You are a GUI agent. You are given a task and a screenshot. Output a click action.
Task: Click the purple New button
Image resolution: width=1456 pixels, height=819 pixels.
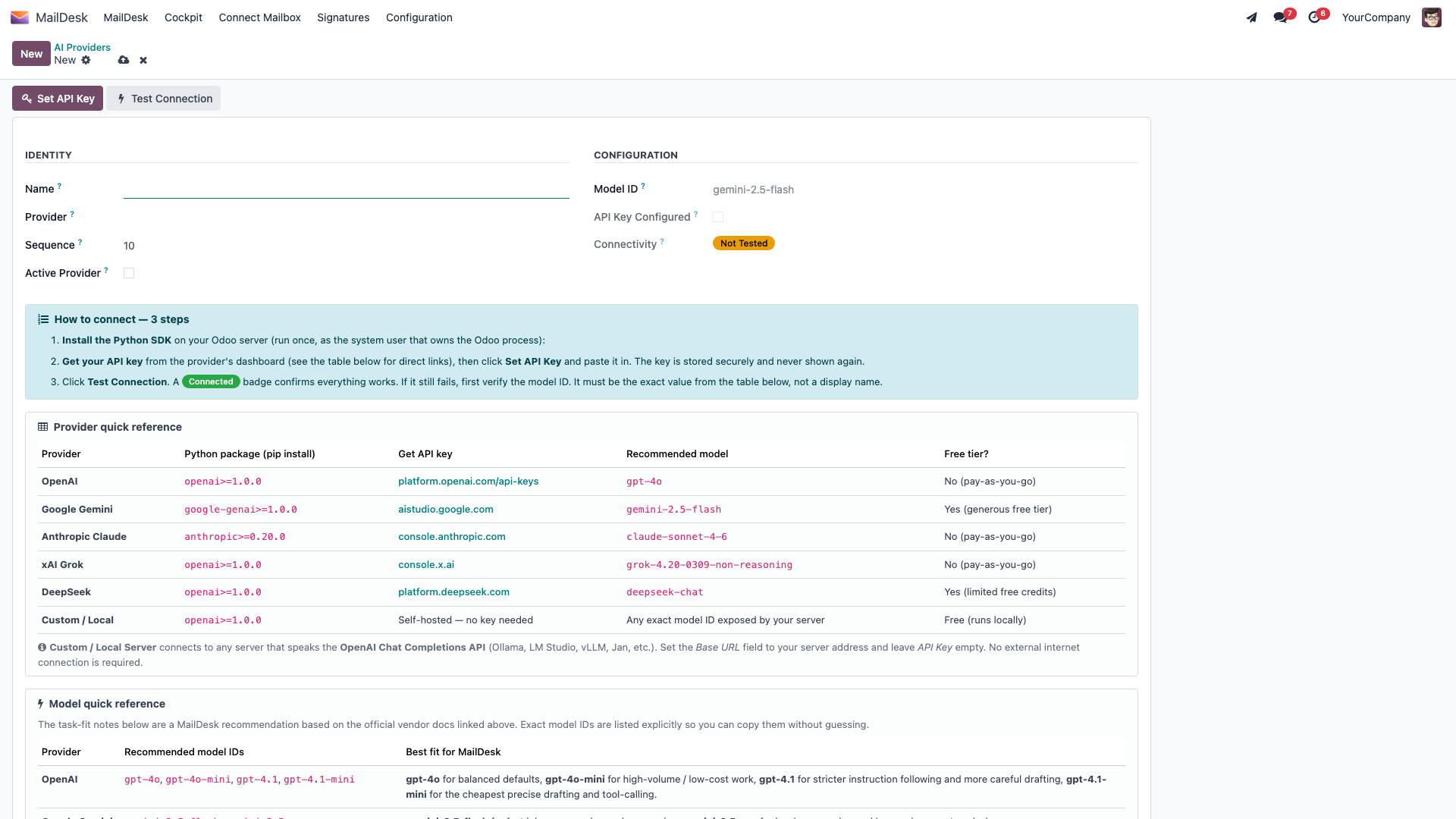point(31,54)
